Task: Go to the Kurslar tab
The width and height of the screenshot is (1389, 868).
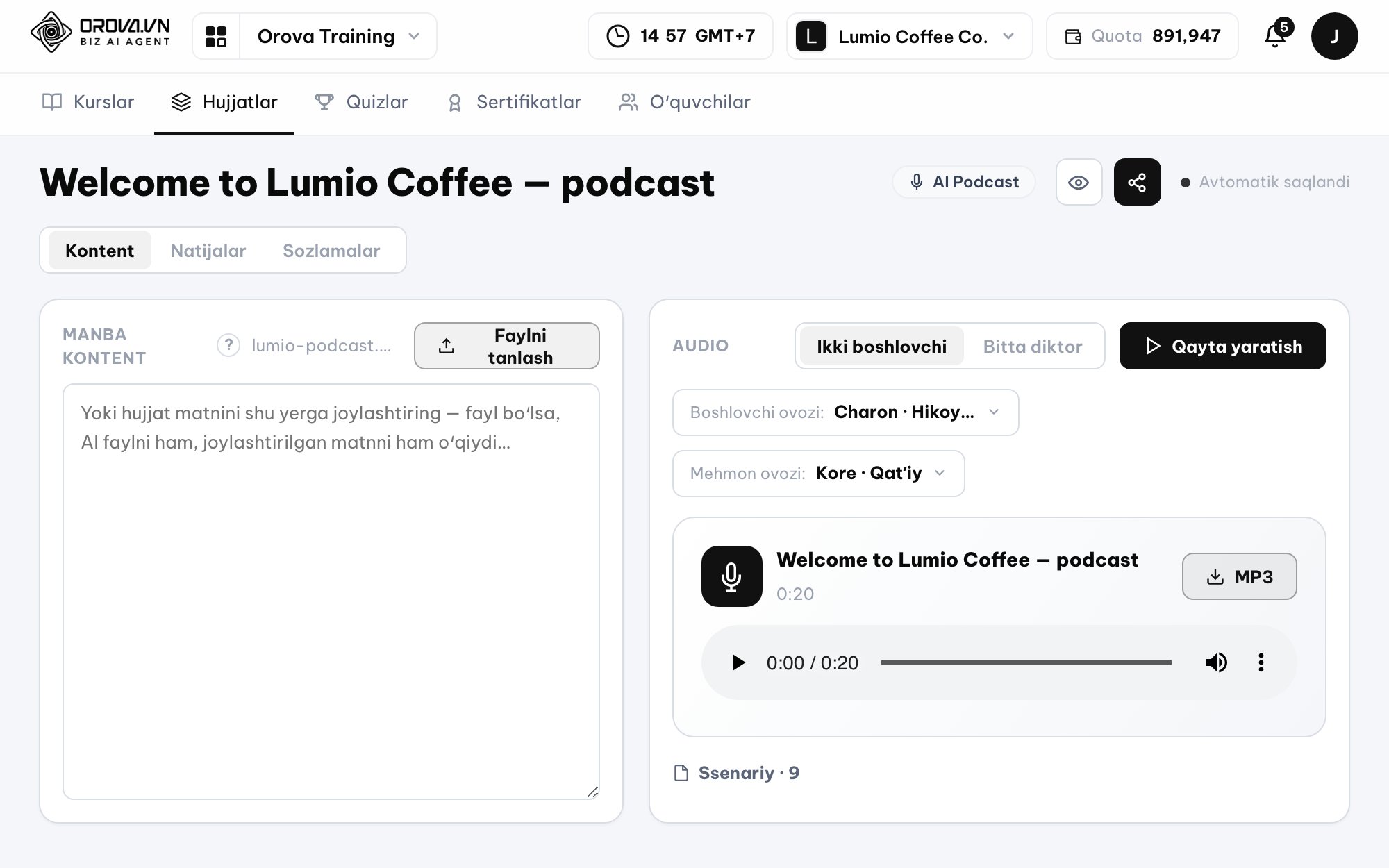Action: (x=88, y=102)
